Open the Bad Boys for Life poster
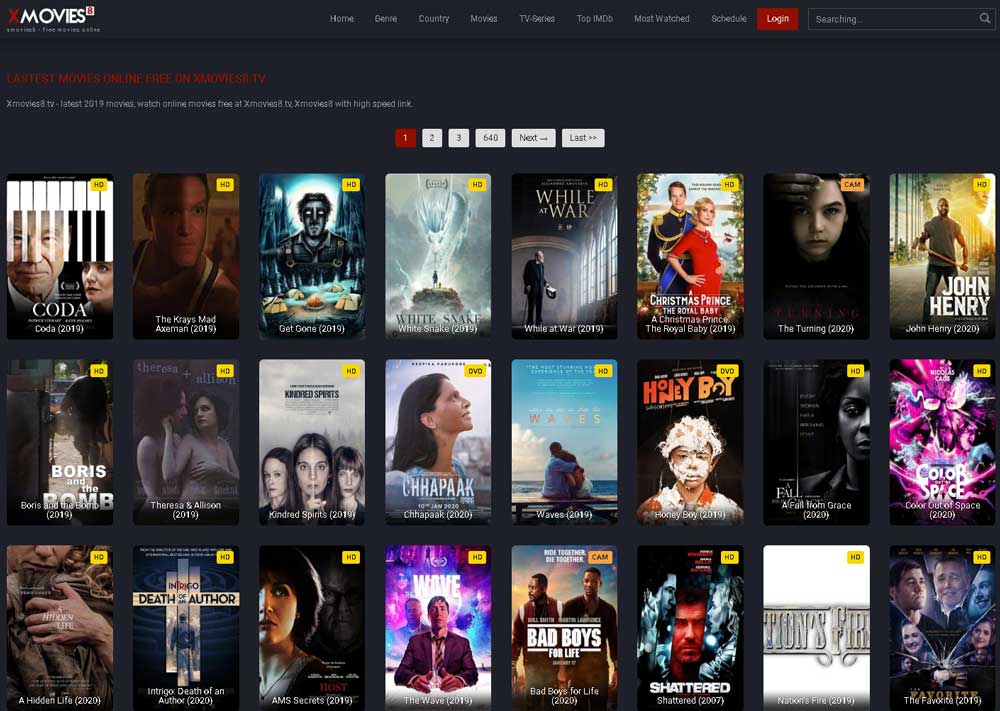The image size is (1000, 711). pos(564,627)
